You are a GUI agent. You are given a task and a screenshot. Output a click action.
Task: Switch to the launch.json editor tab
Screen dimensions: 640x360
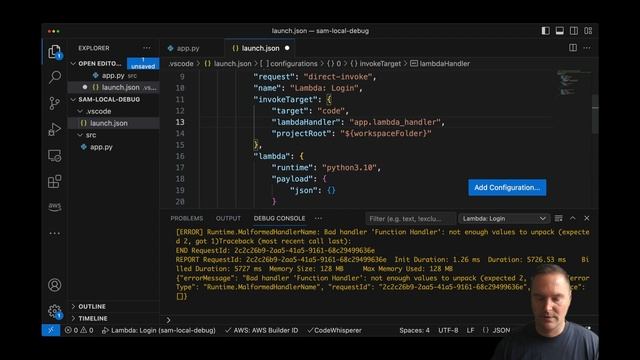260,48
